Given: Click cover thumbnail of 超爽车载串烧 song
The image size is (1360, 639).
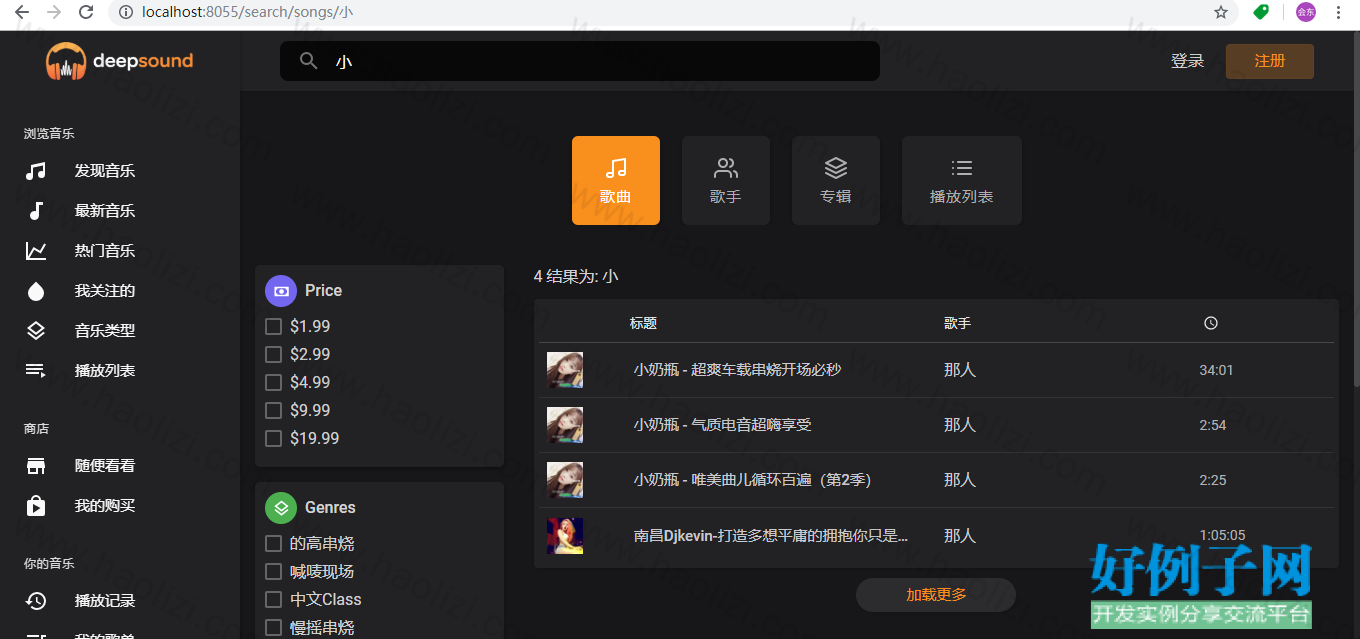Looking at the screenshot, I should point(565,370).
